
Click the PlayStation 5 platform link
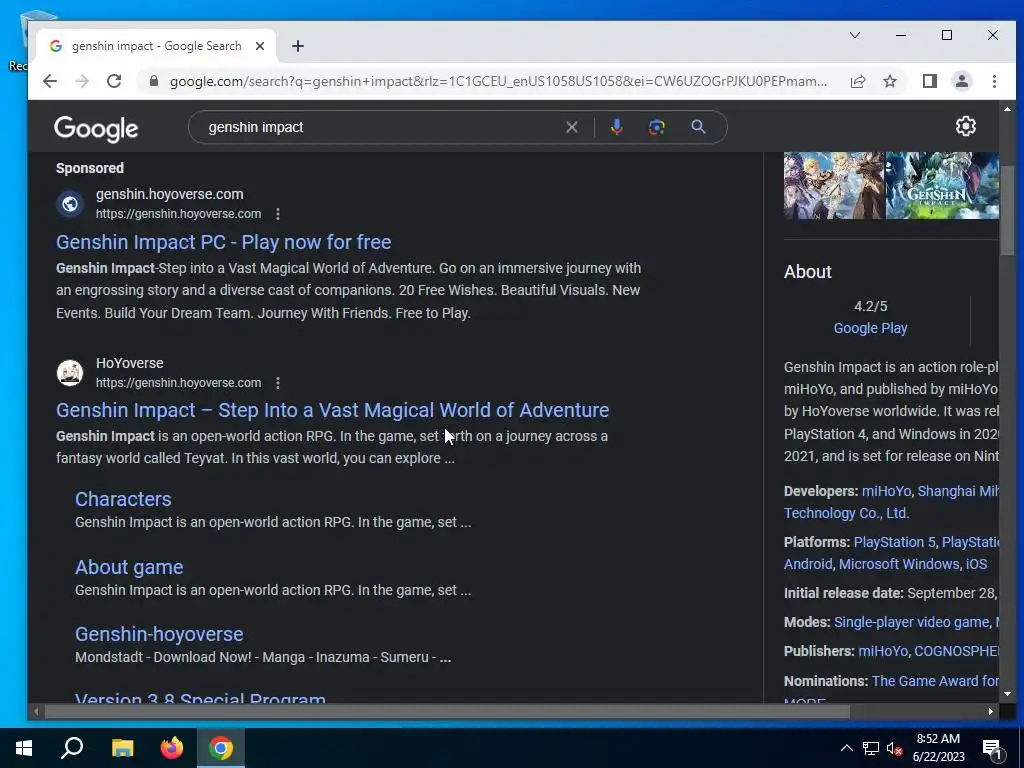click(x=894, y=542)
